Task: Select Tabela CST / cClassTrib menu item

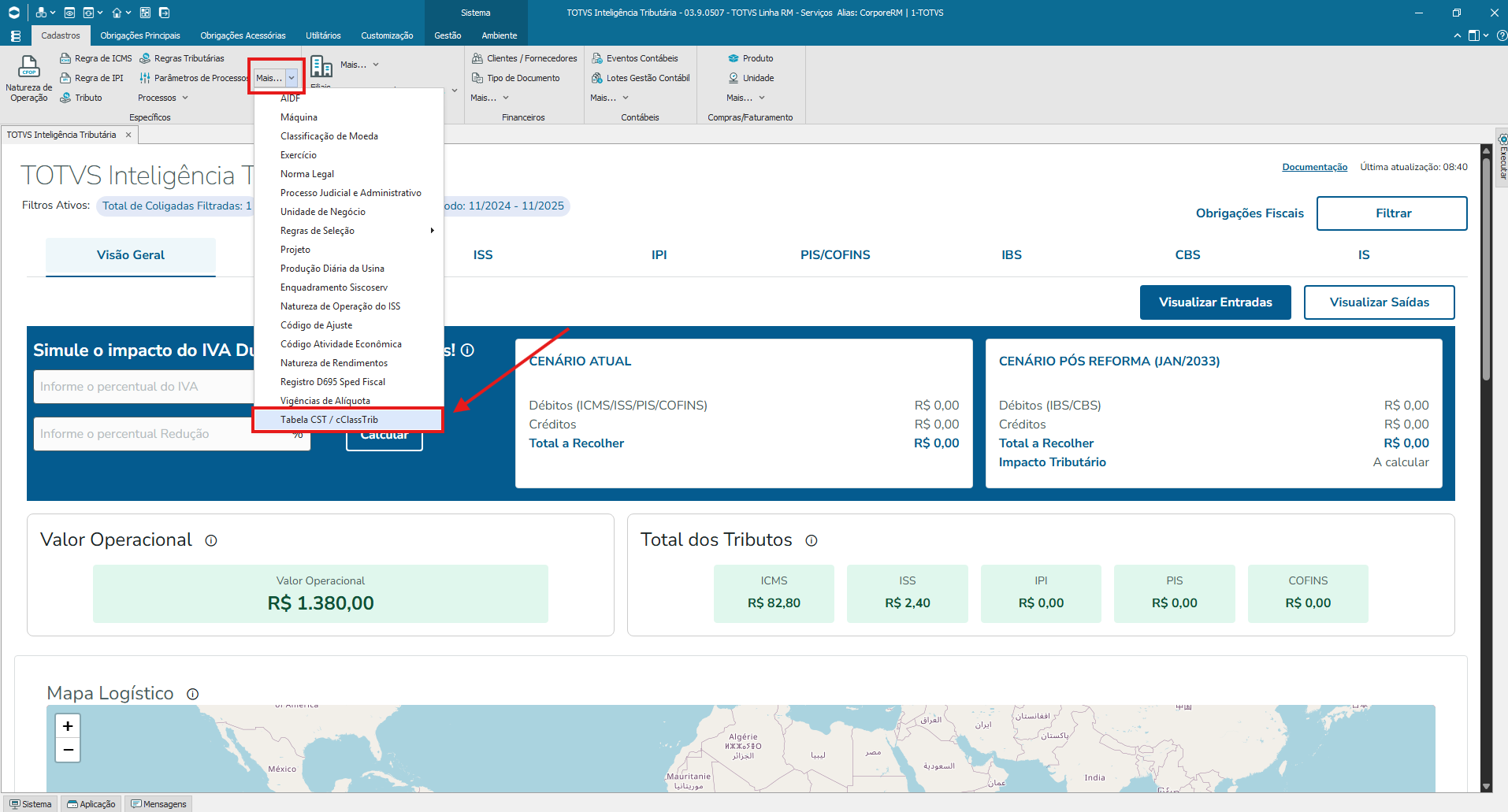Action: click(349, 420)
